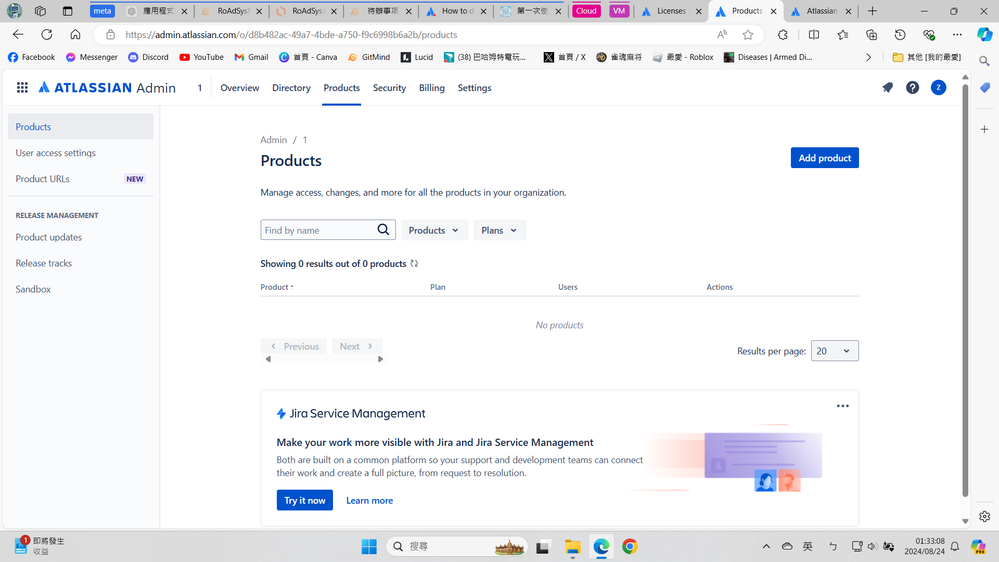Open the Discord bookmark
Viewport: 999px width, 562px height.
148,57
